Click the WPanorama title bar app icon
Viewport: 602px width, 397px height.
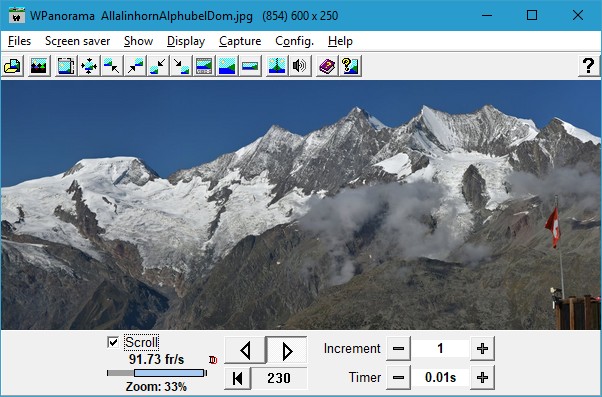17,16
